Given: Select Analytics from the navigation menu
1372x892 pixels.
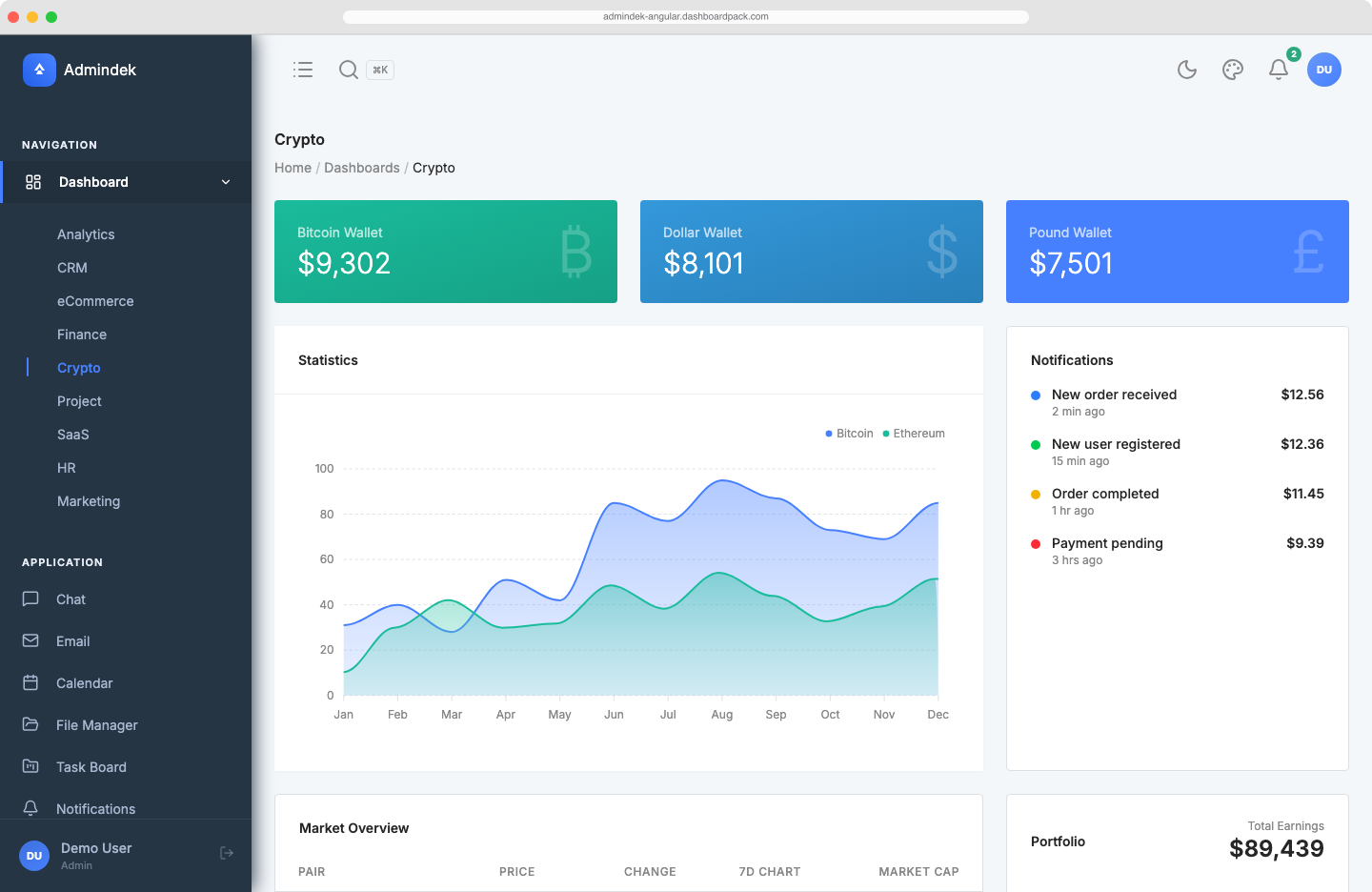Looking at the screenshot, I should click(86, 234).
